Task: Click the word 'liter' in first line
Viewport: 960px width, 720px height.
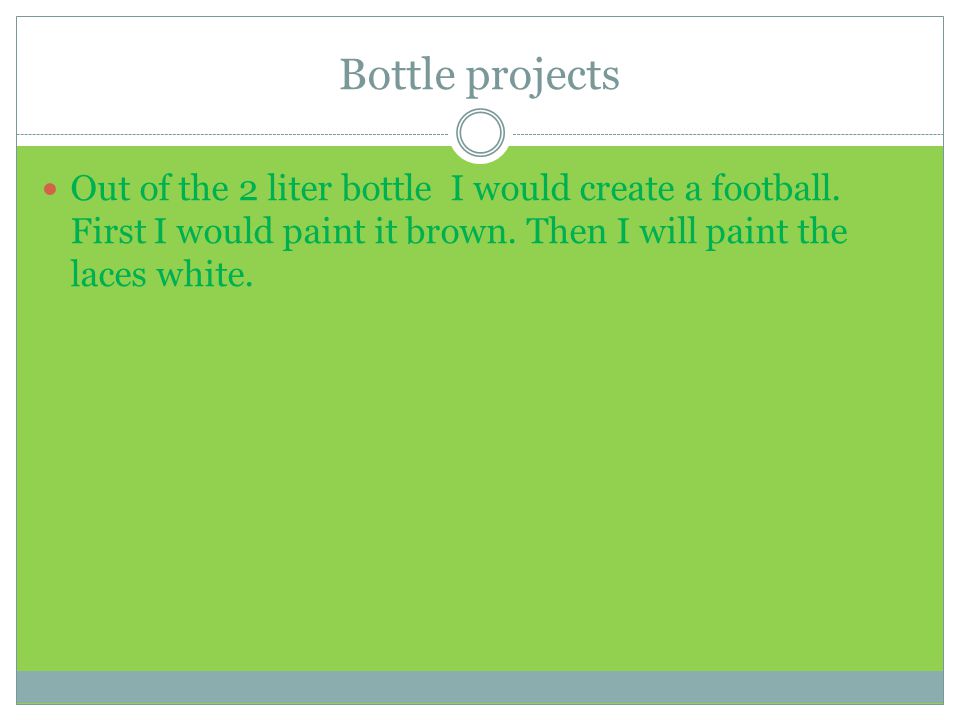Action: click(299, 187)
